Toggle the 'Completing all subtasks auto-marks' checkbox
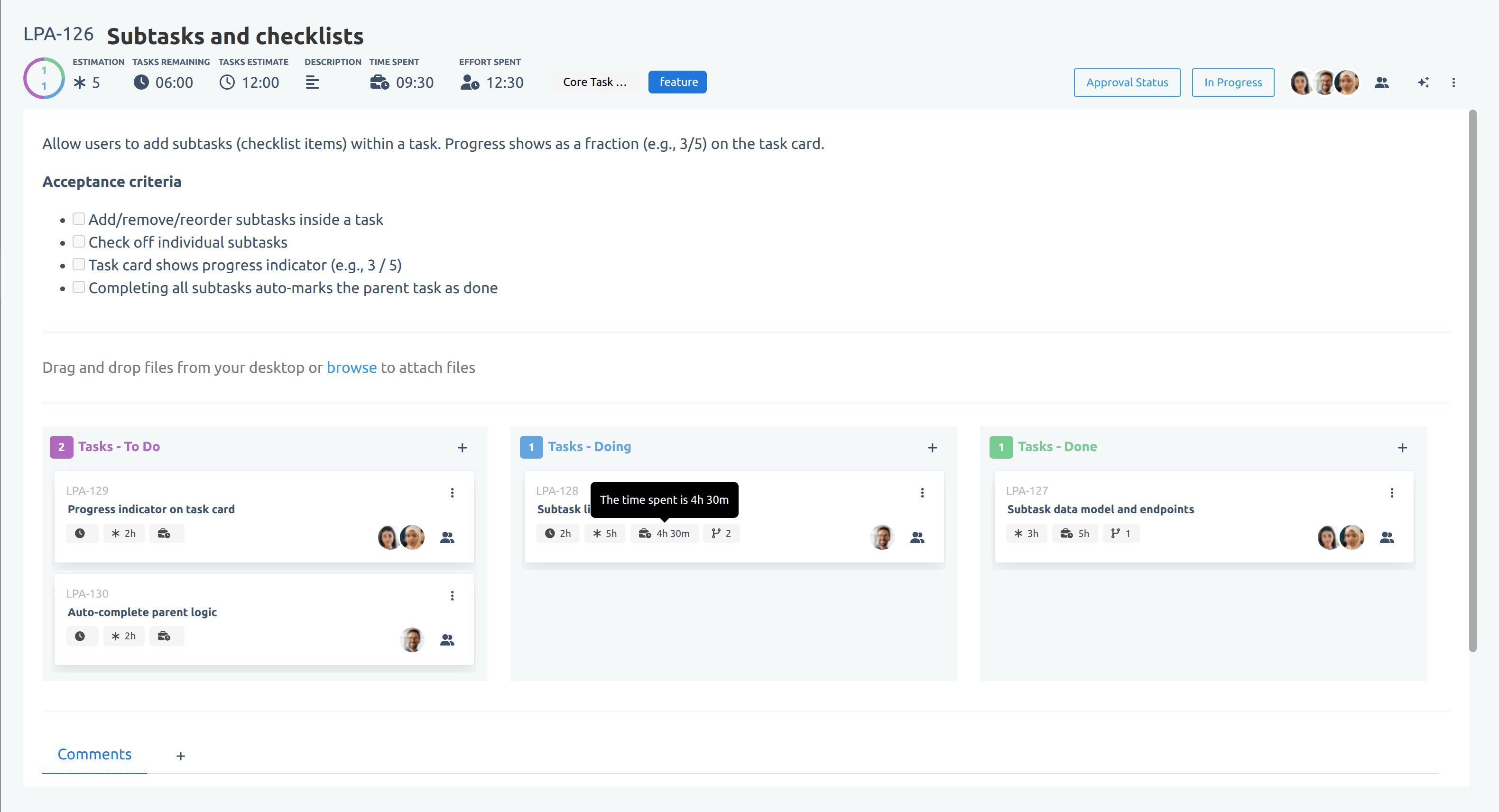The width and height of the screenshot is (1499, 812). click(x=79, y=287)
